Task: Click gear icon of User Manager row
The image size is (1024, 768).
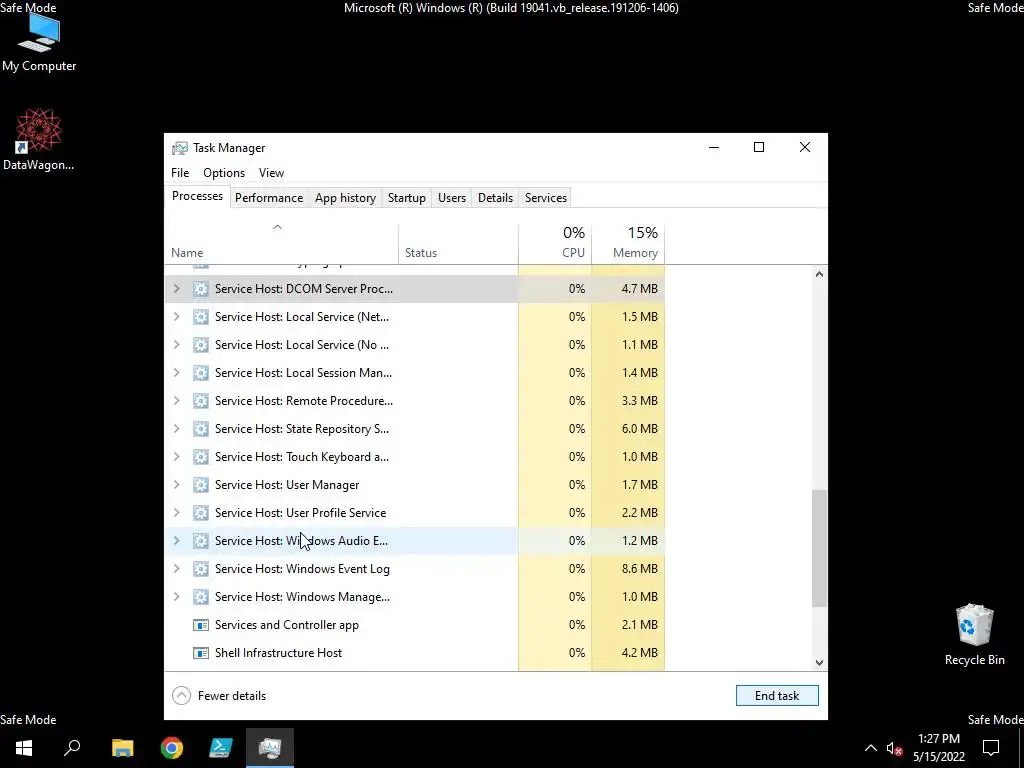Action: (x=200, y=485)
